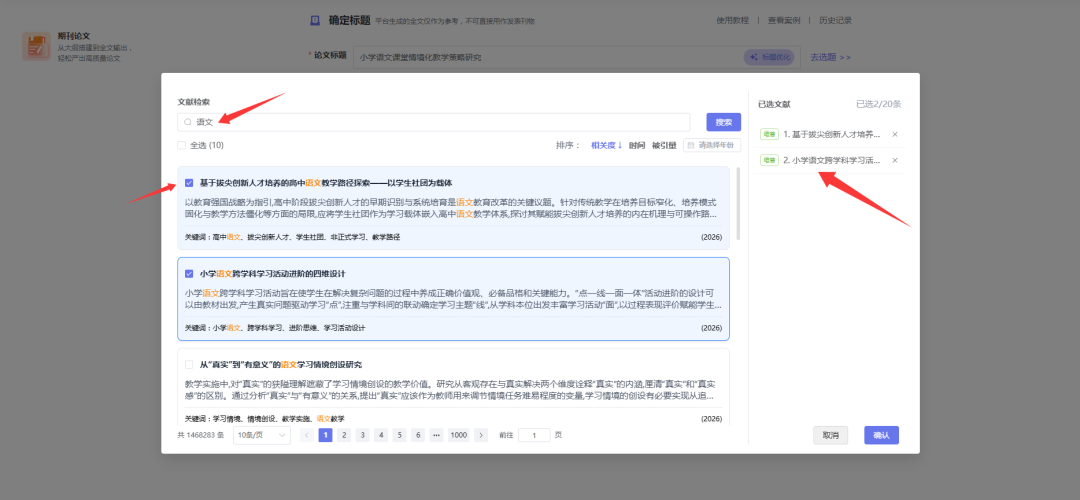Sort results by 相关度
The image size is (1080, 500).
point(606,145)
